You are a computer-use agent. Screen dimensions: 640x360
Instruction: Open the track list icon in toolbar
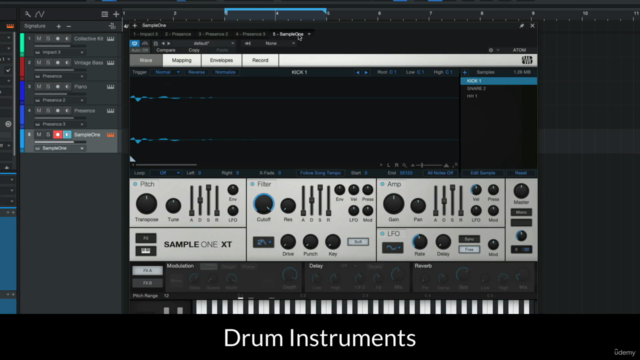pyautogui.click(x=104, y=14)
